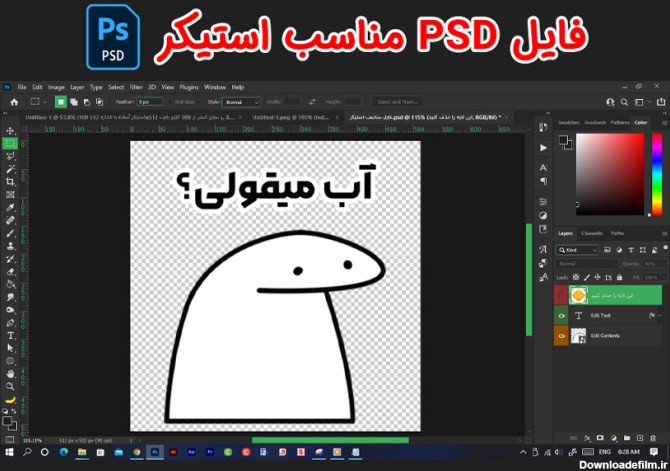
Task: Click the Feather input field
Action: tap(150, 102)
